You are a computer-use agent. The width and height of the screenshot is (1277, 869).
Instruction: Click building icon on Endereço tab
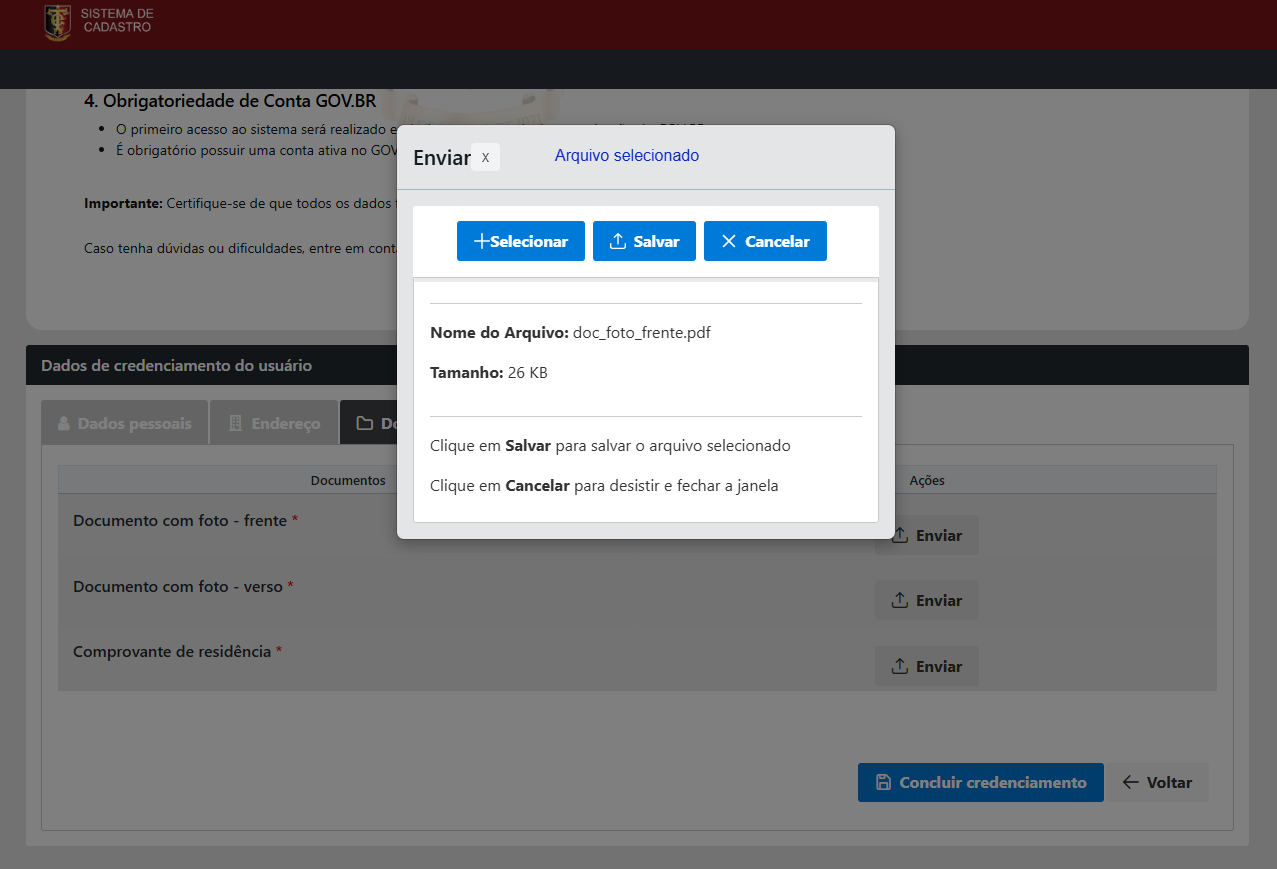(236, 423)
